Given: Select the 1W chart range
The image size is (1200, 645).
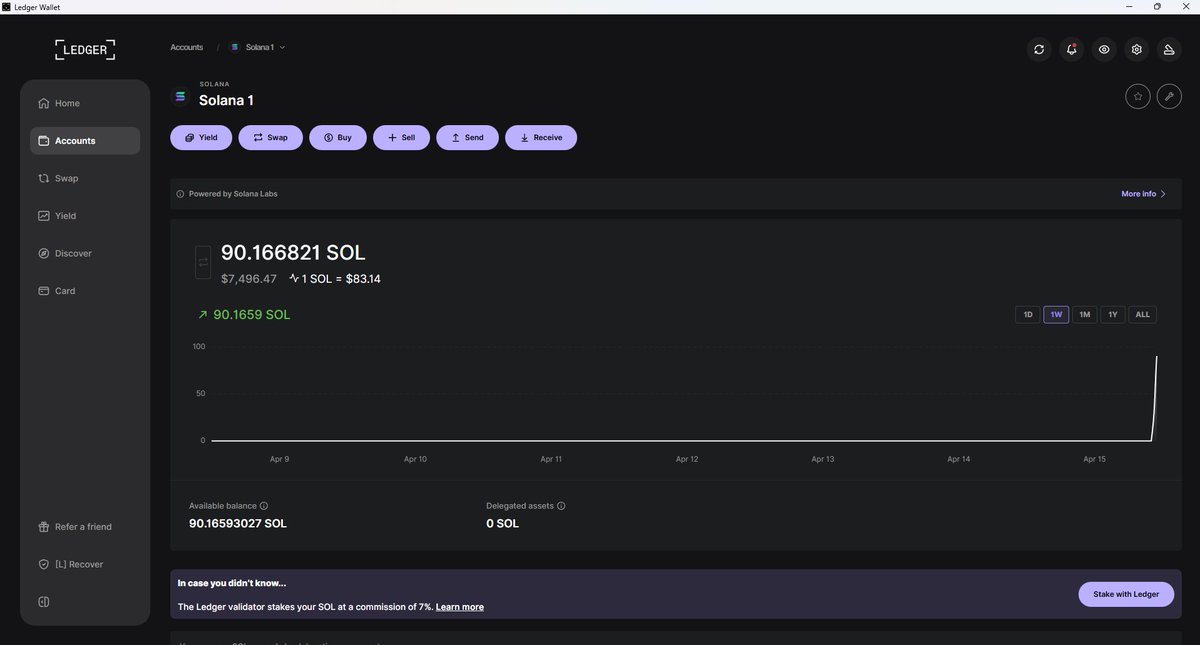Looking at the screenshot, I should tap(1056, 314).
